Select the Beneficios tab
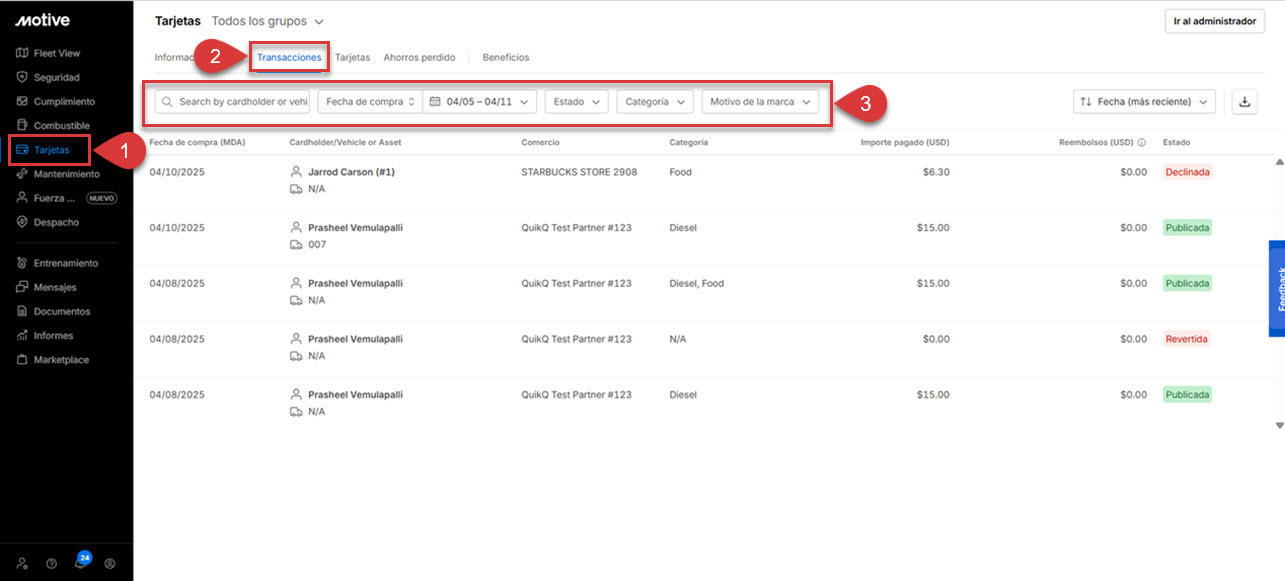 [x=505, y=58]
